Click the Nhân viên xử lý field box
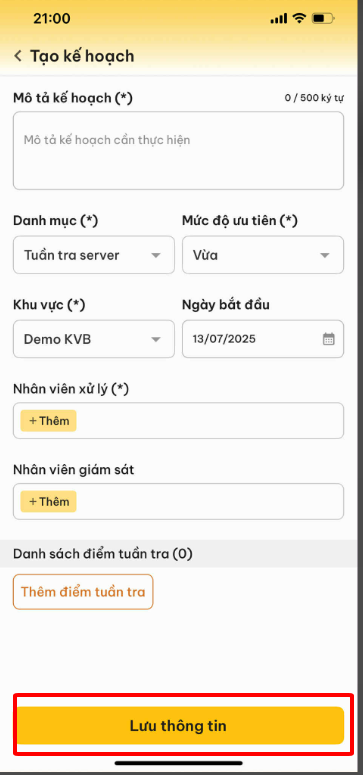363x775 pixels. (179, 421)
